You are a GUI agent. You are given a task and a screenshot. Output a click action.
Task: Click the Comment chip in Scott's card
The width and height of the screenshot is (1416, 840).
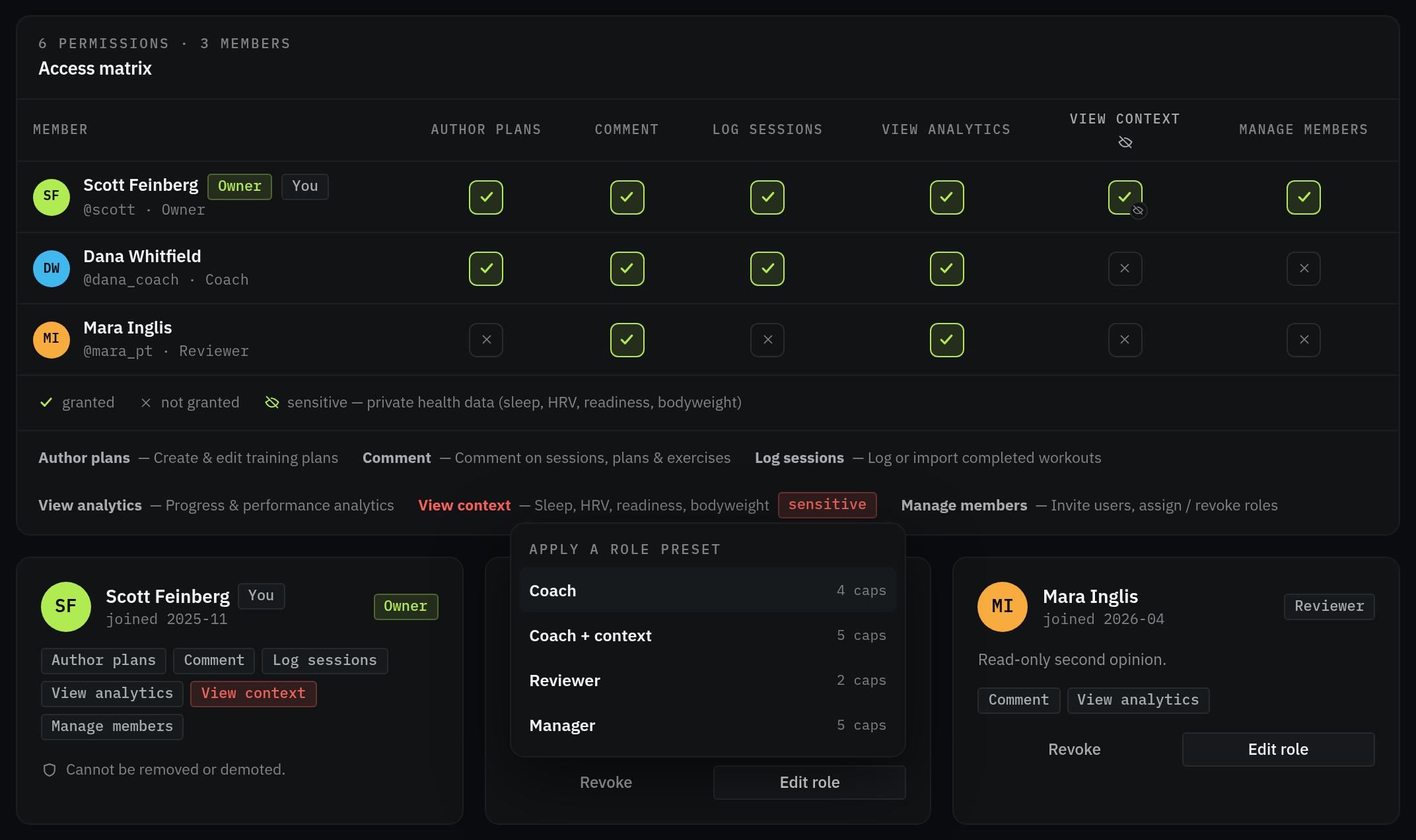pos(214,660)
